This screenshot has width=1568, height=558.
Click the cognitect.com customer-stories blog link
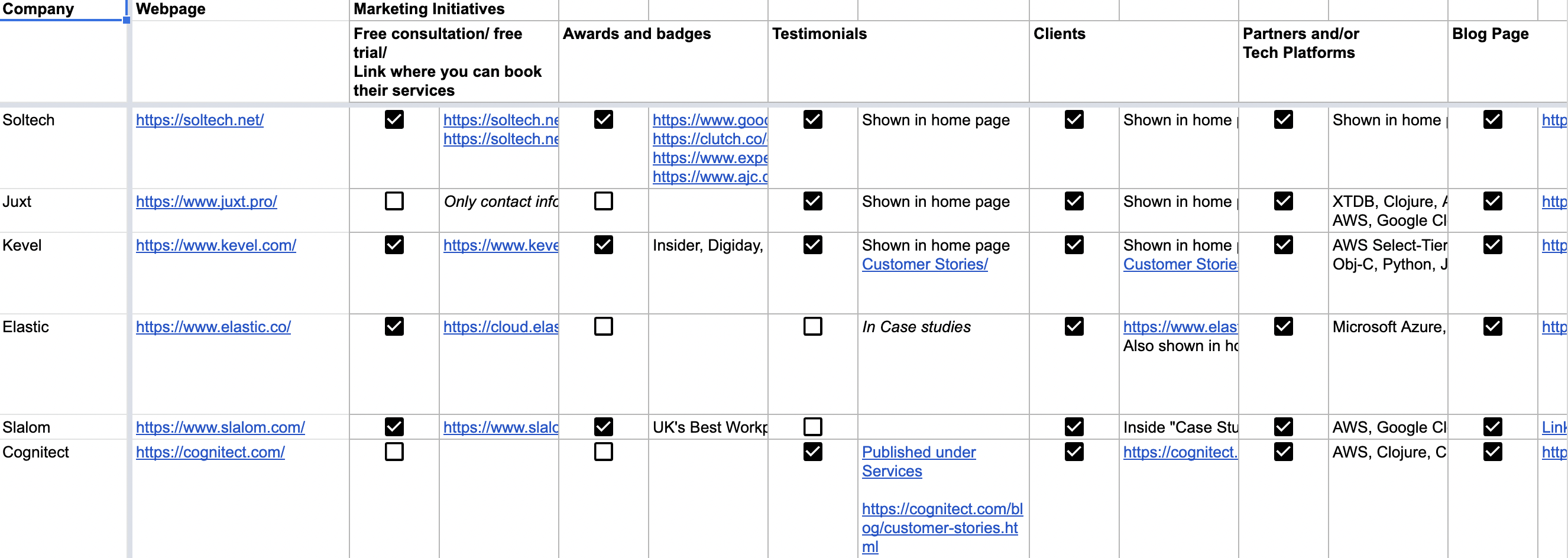[942, 527]
